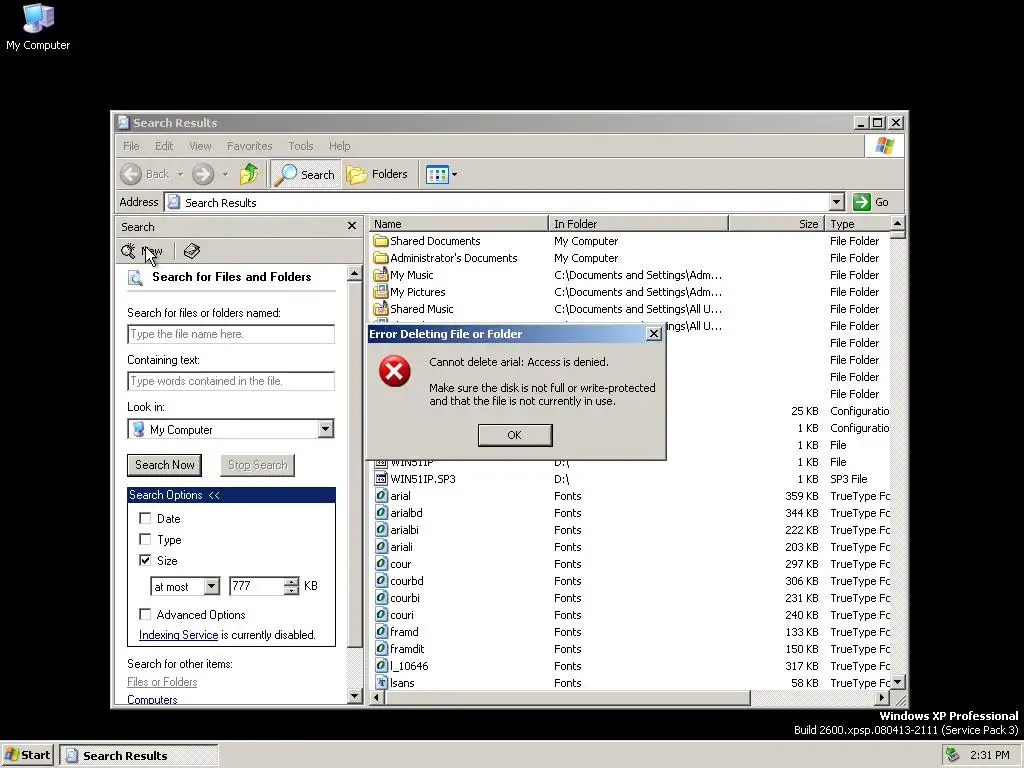Open the Help menu

[x=340, y=146]
